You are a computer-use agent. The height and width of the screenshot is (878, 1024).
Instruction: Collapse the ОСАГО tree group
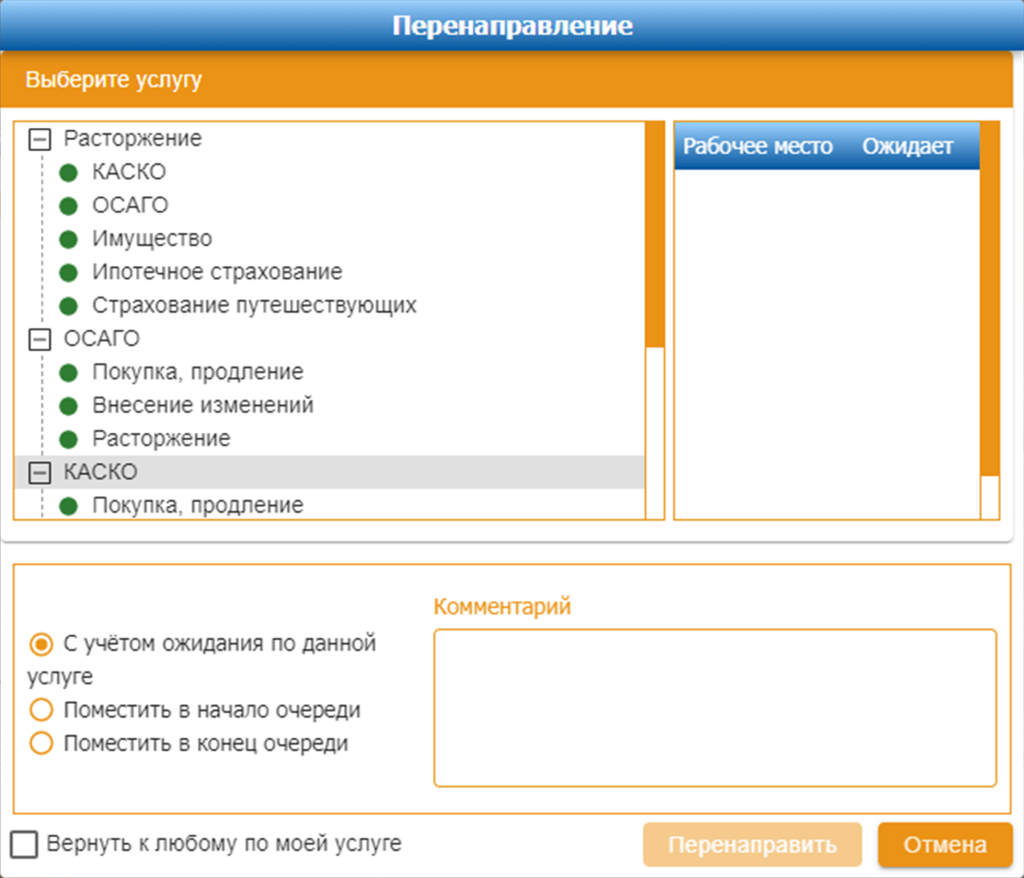(40, 339)
